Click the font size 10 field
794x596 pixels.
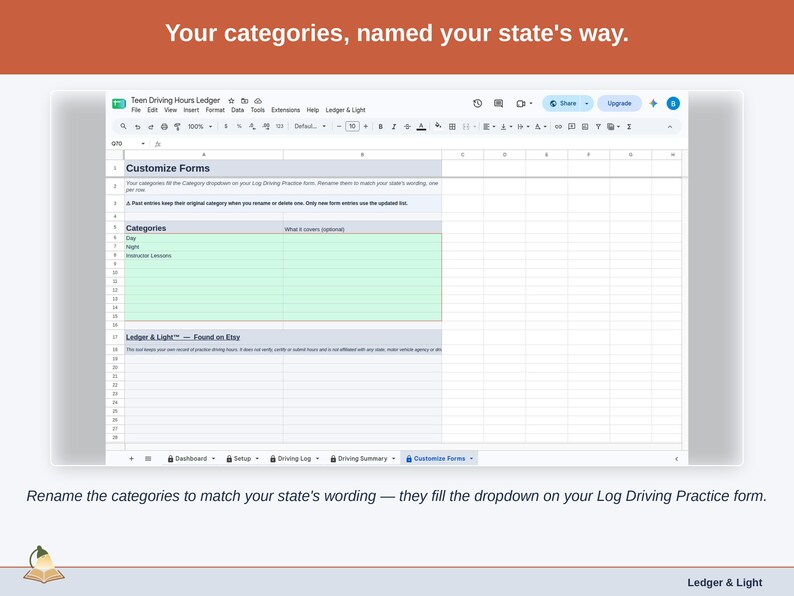pyautogui.click(x=352, y=127)
